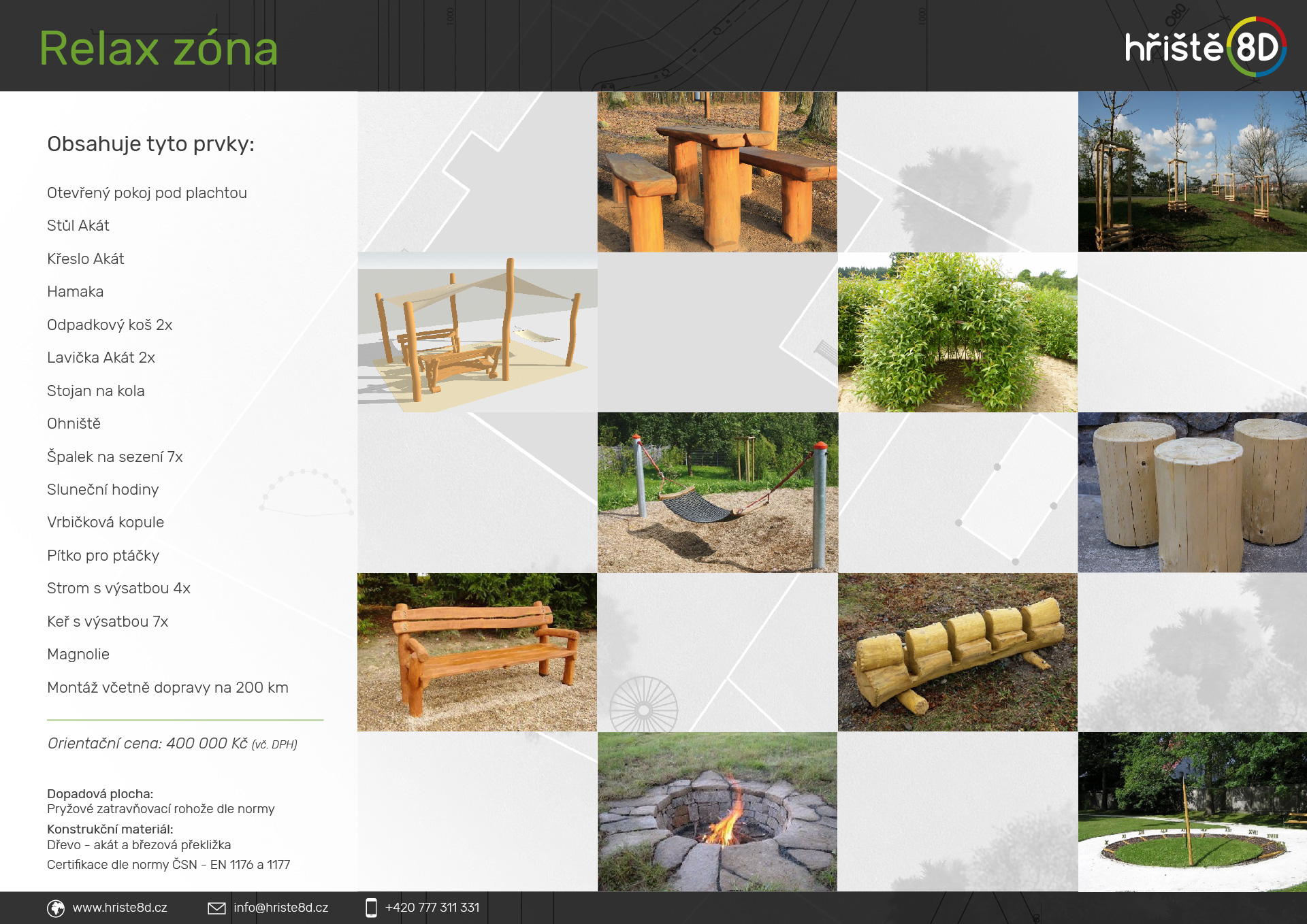Click the list item Ohniště
The image size is (1307, 924).
(x=74, y=424)
